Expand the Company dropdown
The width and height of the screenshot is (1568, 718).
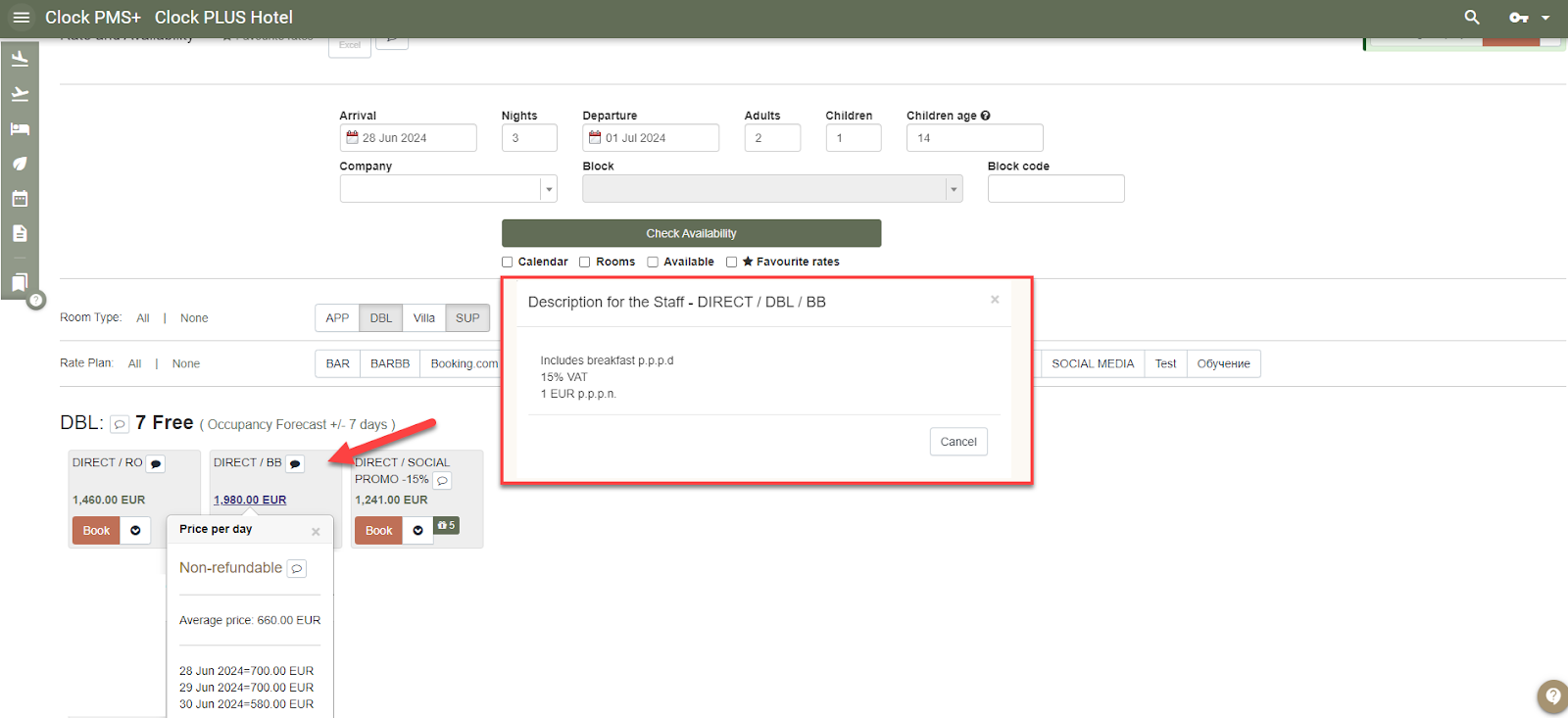coord(549,189)
